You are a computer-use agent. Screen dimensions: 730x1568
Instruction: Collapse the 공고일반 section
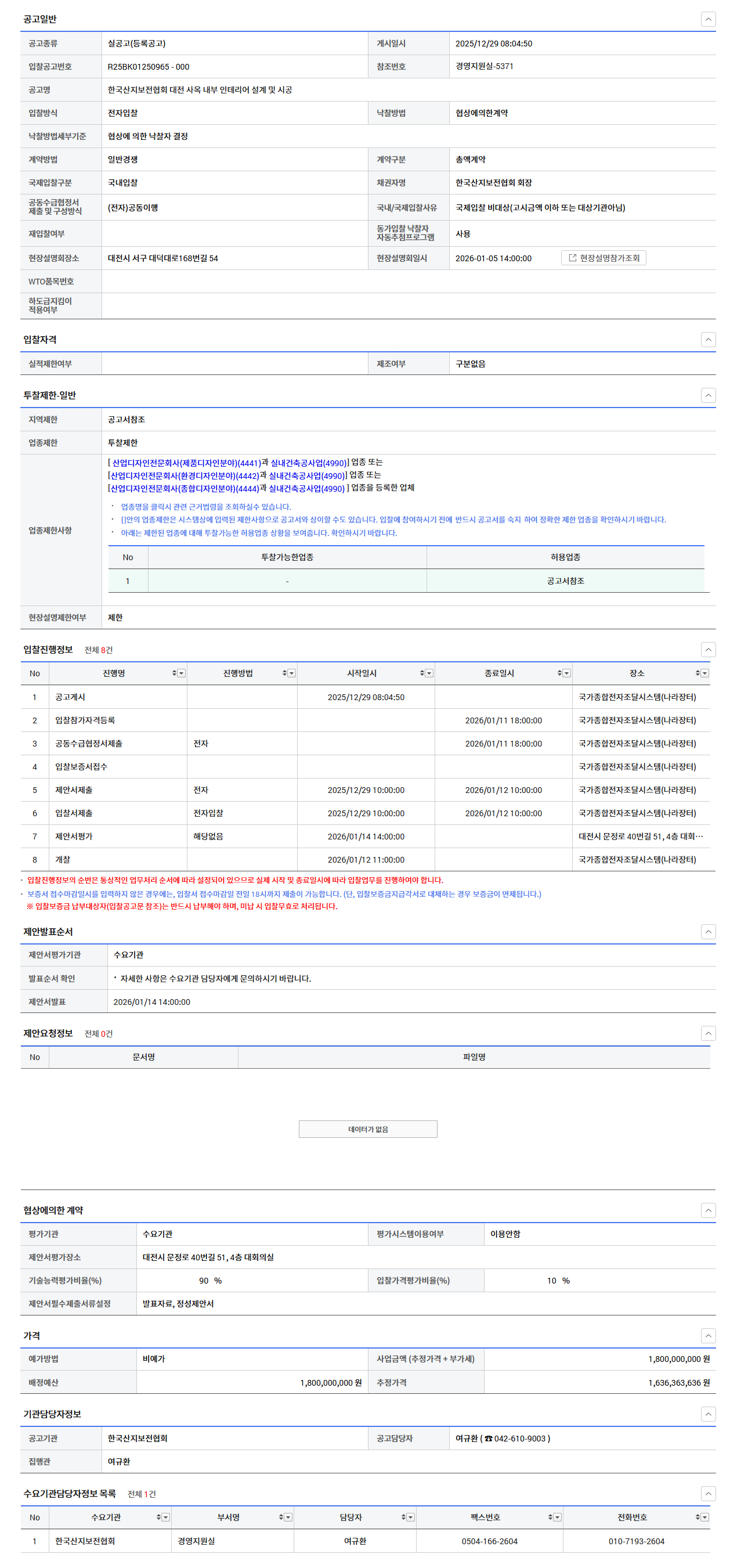pyautogui.click(x=707, y=19)
